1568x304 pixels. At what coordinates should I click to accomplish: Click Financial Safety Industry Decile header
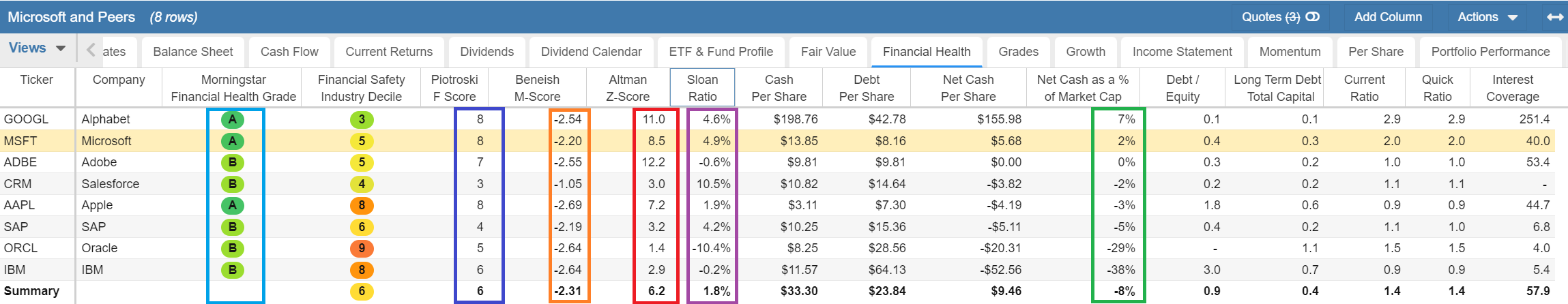coord(361,88)
